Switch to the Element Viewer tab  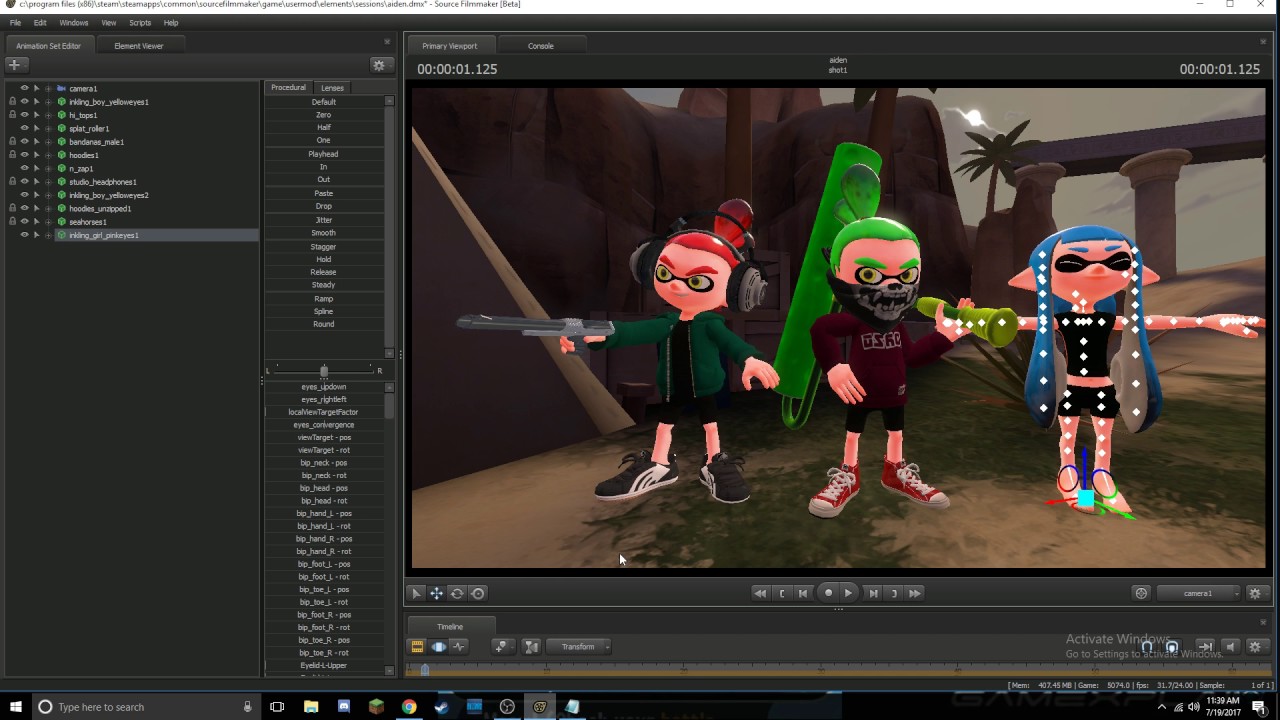[x=138, y=46]
